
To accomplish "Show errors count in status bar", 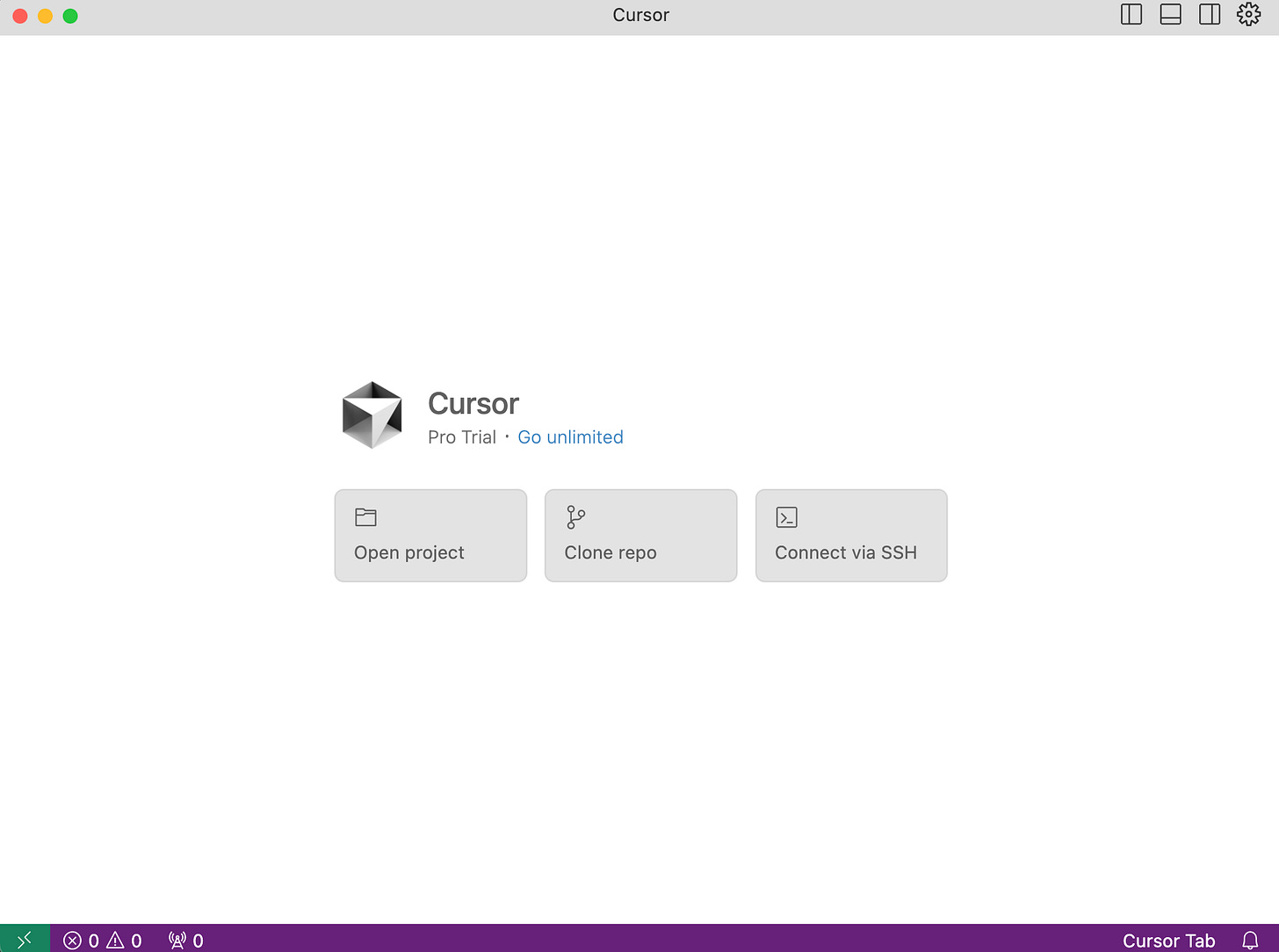I will pyautogui.click(x=81, y=941).
